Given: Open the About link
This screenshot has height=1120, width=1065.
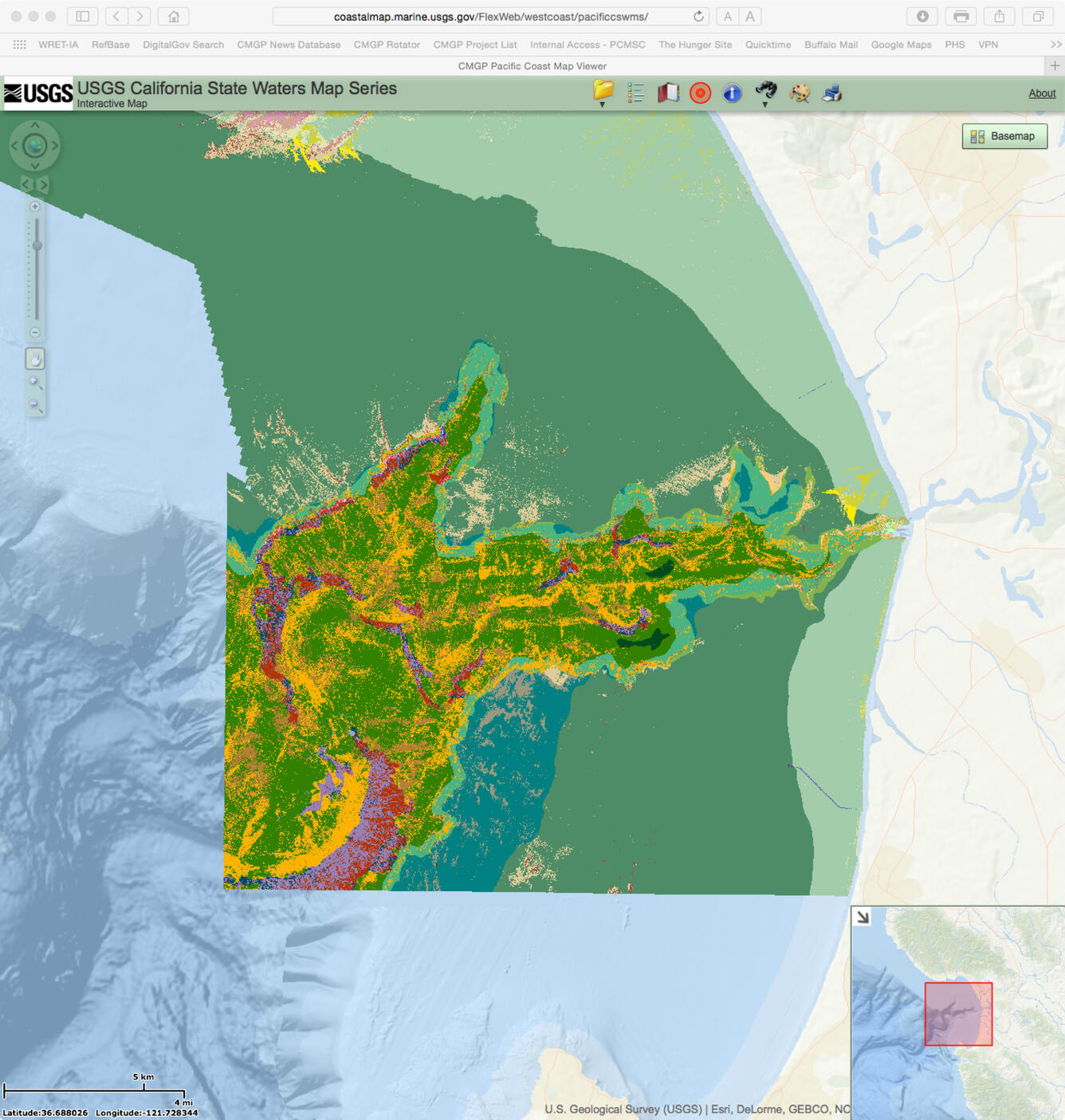Looking at the screenshot, I should coord(1042,93).
